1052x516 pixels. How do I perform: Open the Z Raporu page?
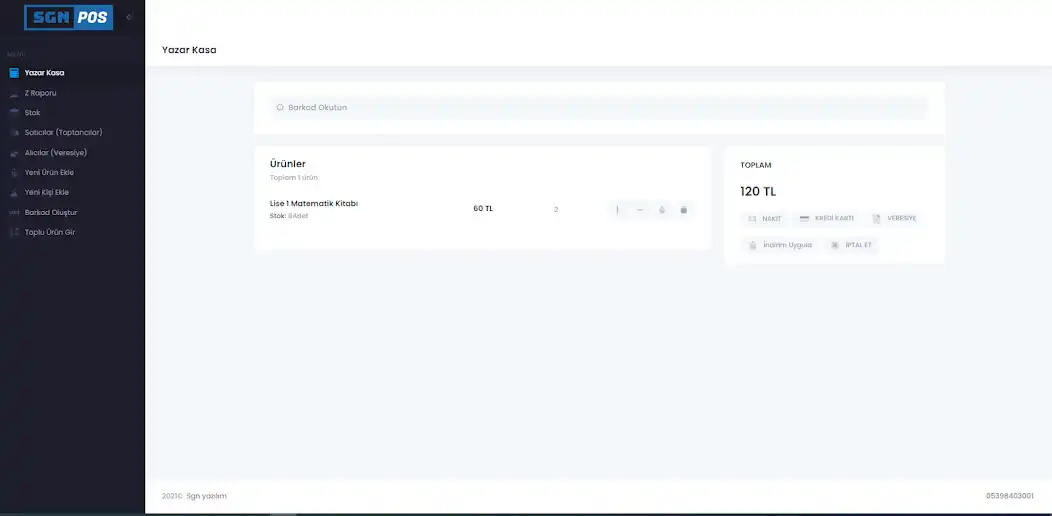[x=40, y=93]
